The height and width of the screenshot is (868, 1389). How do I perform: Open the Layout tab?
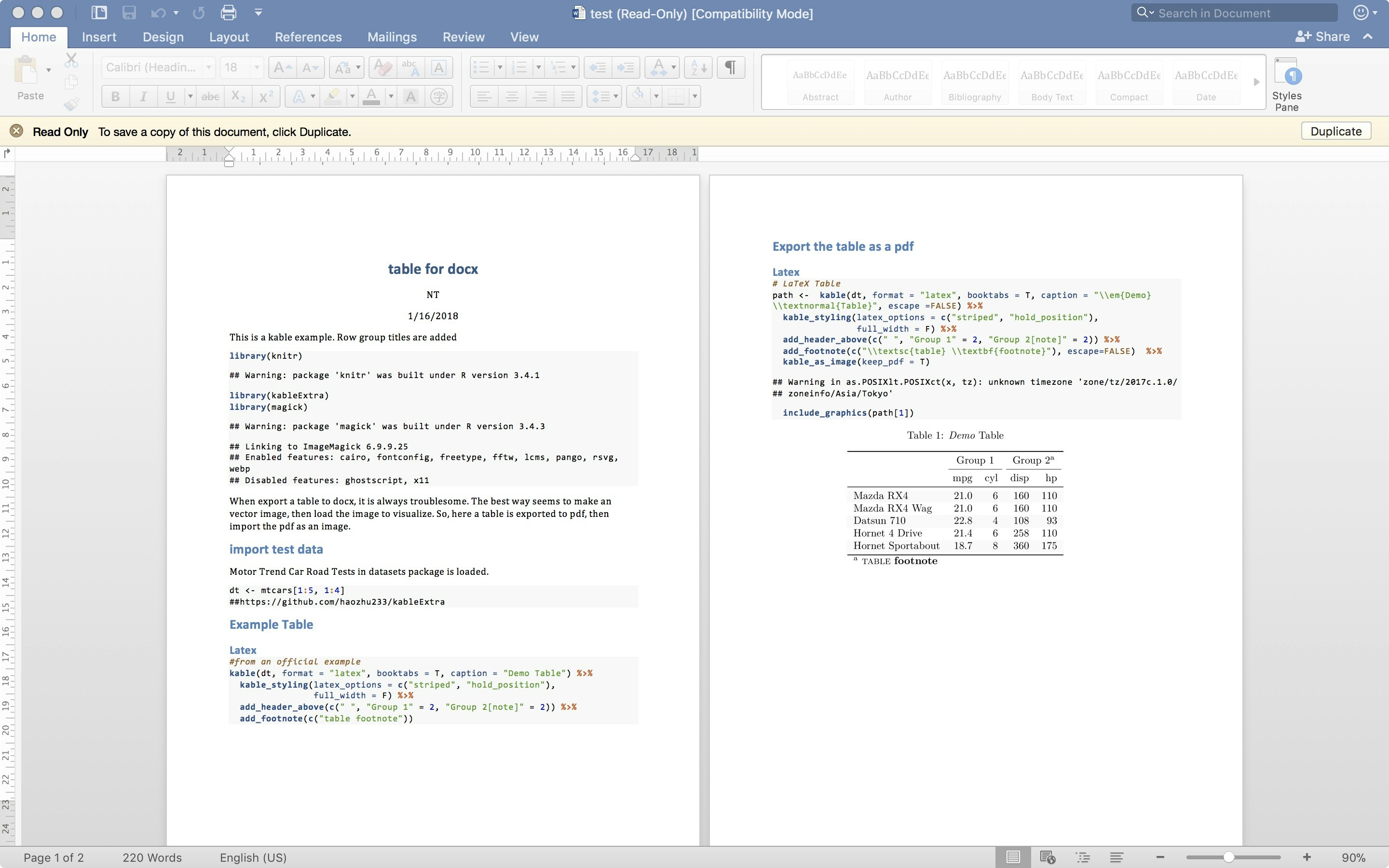[x=229, y=37]
